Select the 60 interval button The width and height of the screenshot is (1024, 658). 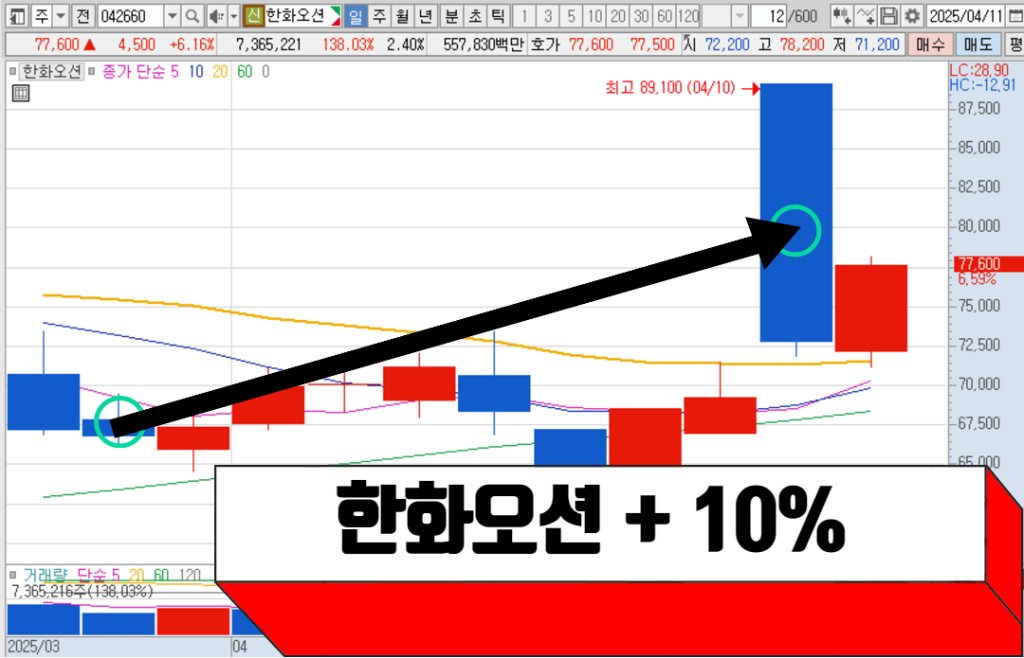click(665, 16)
